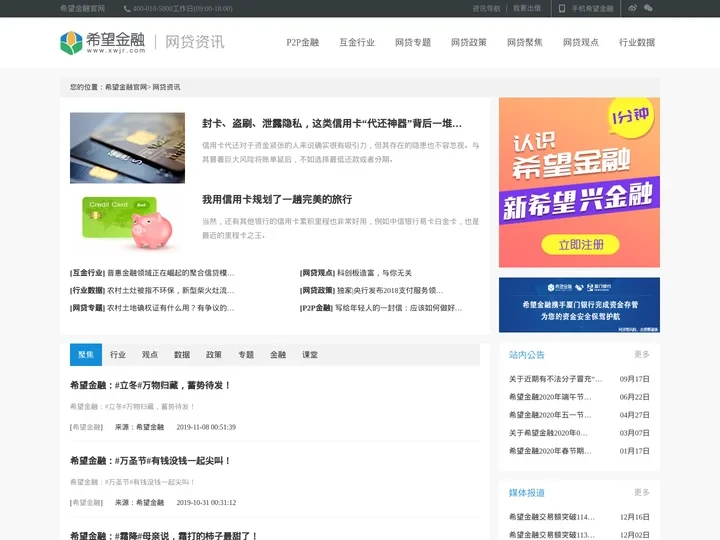The width and height of the screenshot is (720, 540).
Task: Open the credit cards article thumbnail
Action: coord(127,148)
